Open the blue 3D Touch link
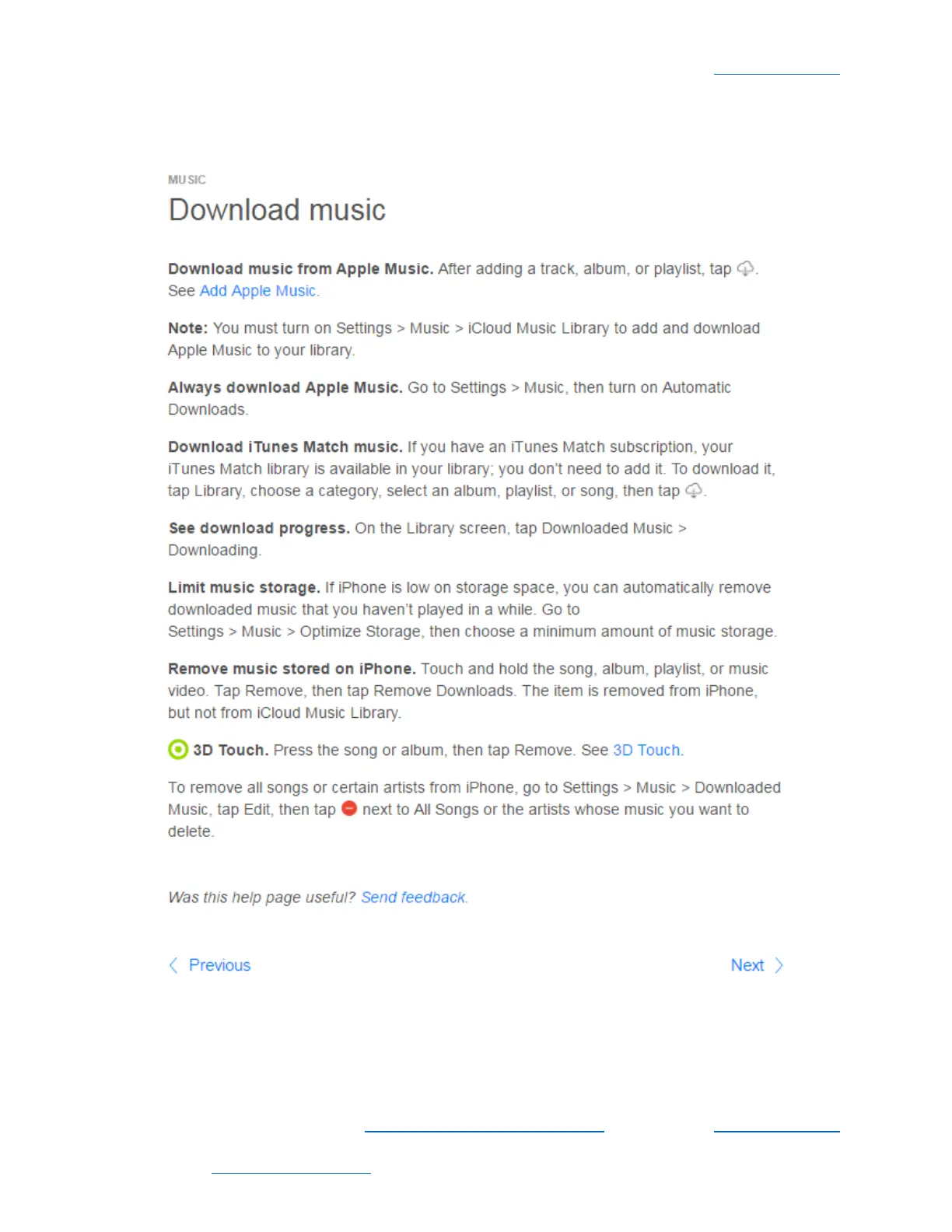 pyautogui.click(x=646, y=750)
